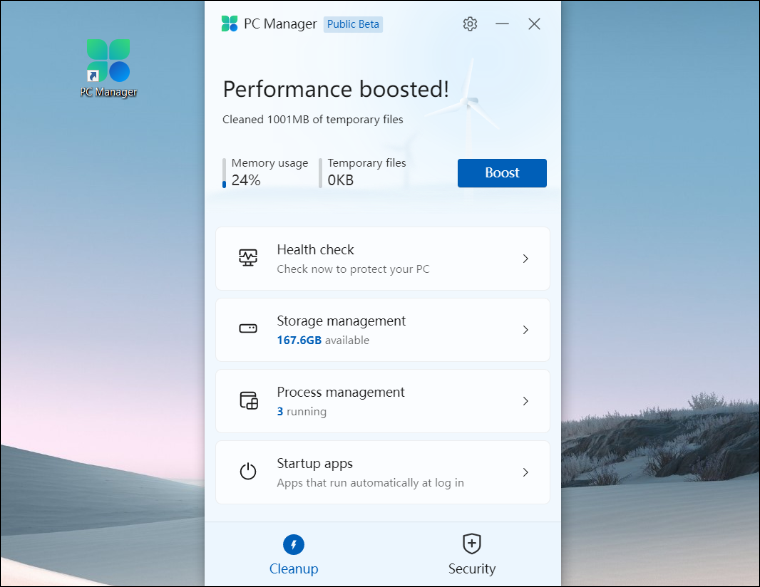Expand Process management with its chevron
This screenshot has width=760, height=587.
click(525, 401)
